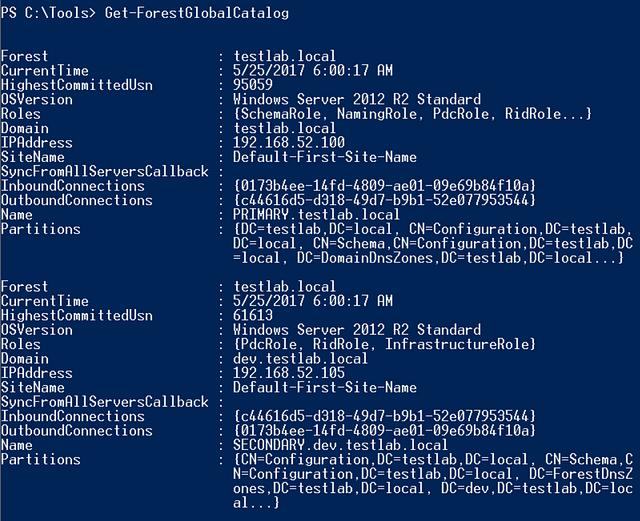Viewport: 640px width, 521px height.
Task: Click the first InboundConnections GUID 0173b4ee
Action: (384, 186)
